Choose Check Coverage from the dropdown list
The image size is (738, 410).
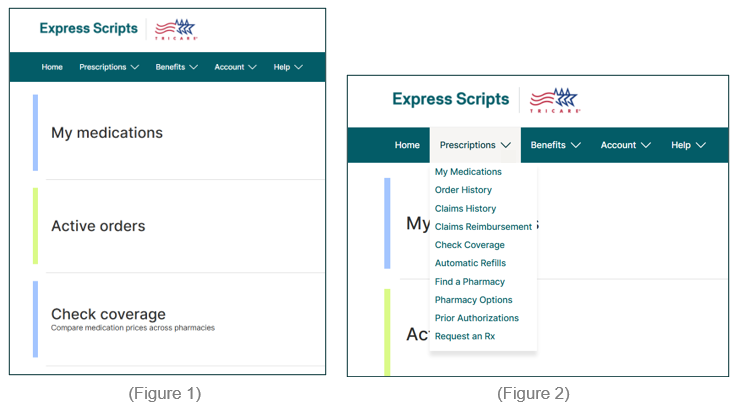coord(469,245)
